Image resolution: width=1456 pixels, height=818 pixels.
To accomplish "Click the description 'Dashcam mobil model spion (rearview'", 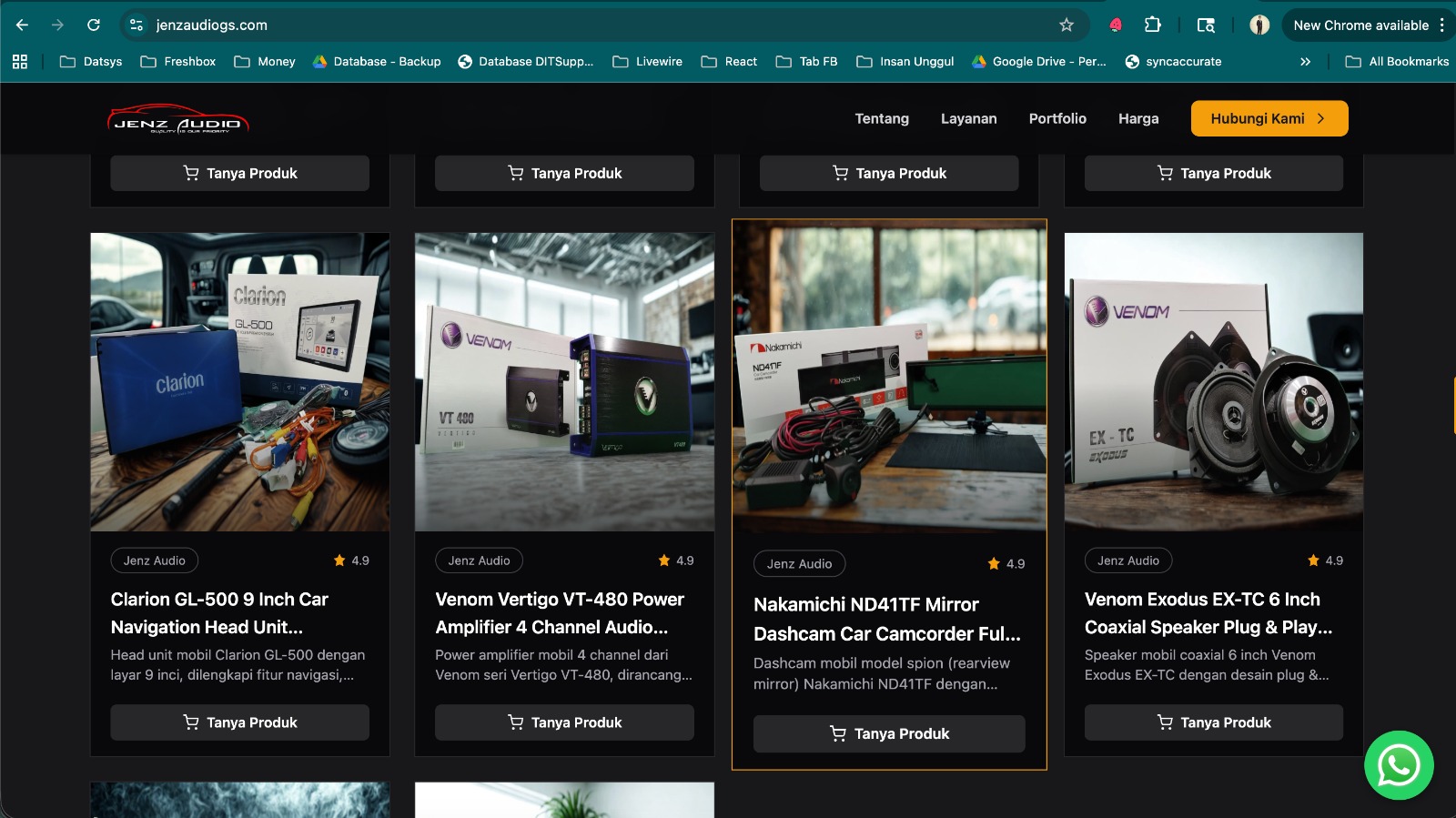I will 882,663.
